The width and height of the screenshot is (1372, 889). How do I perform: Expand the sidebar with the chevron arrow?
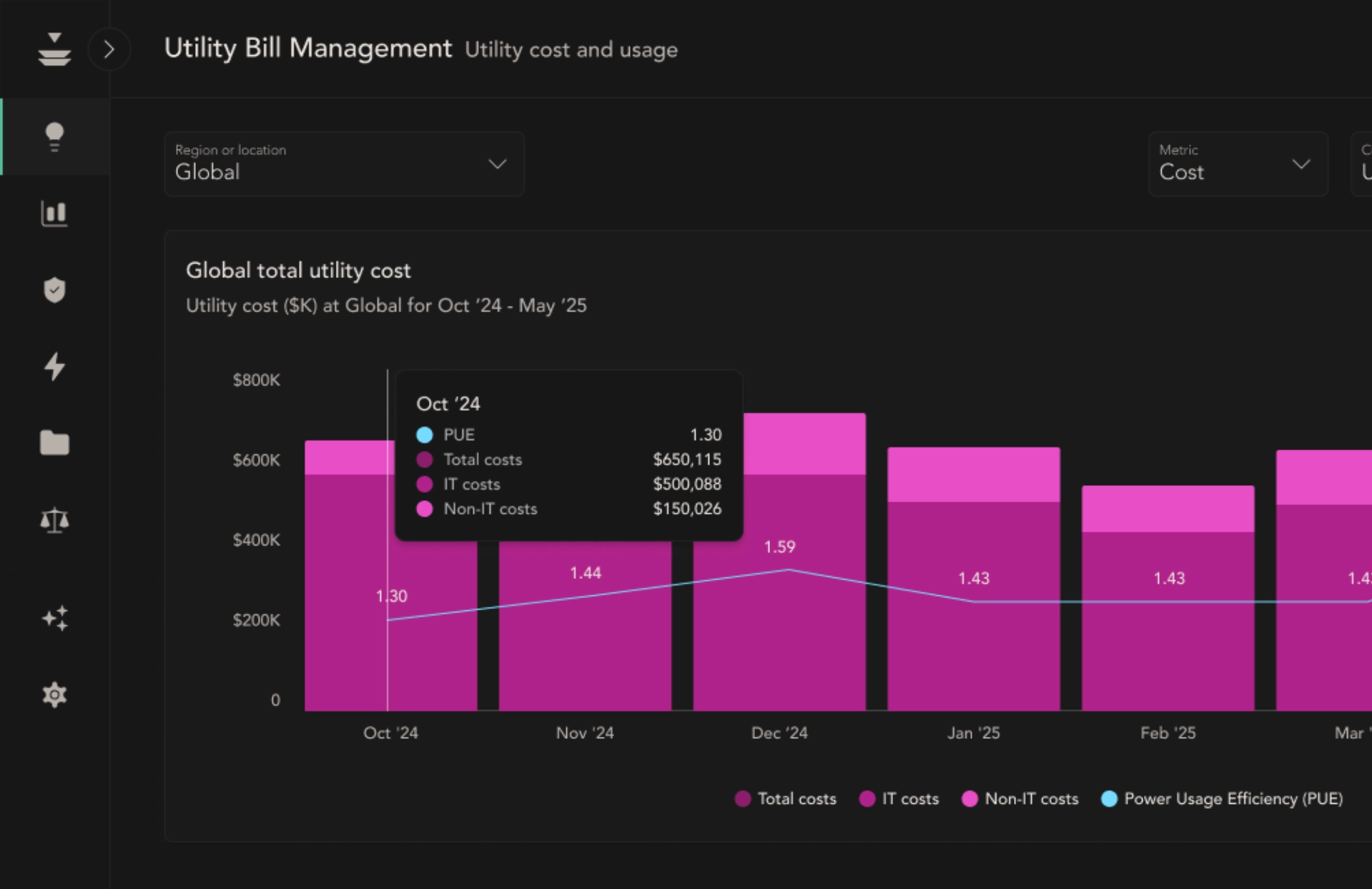109,49
